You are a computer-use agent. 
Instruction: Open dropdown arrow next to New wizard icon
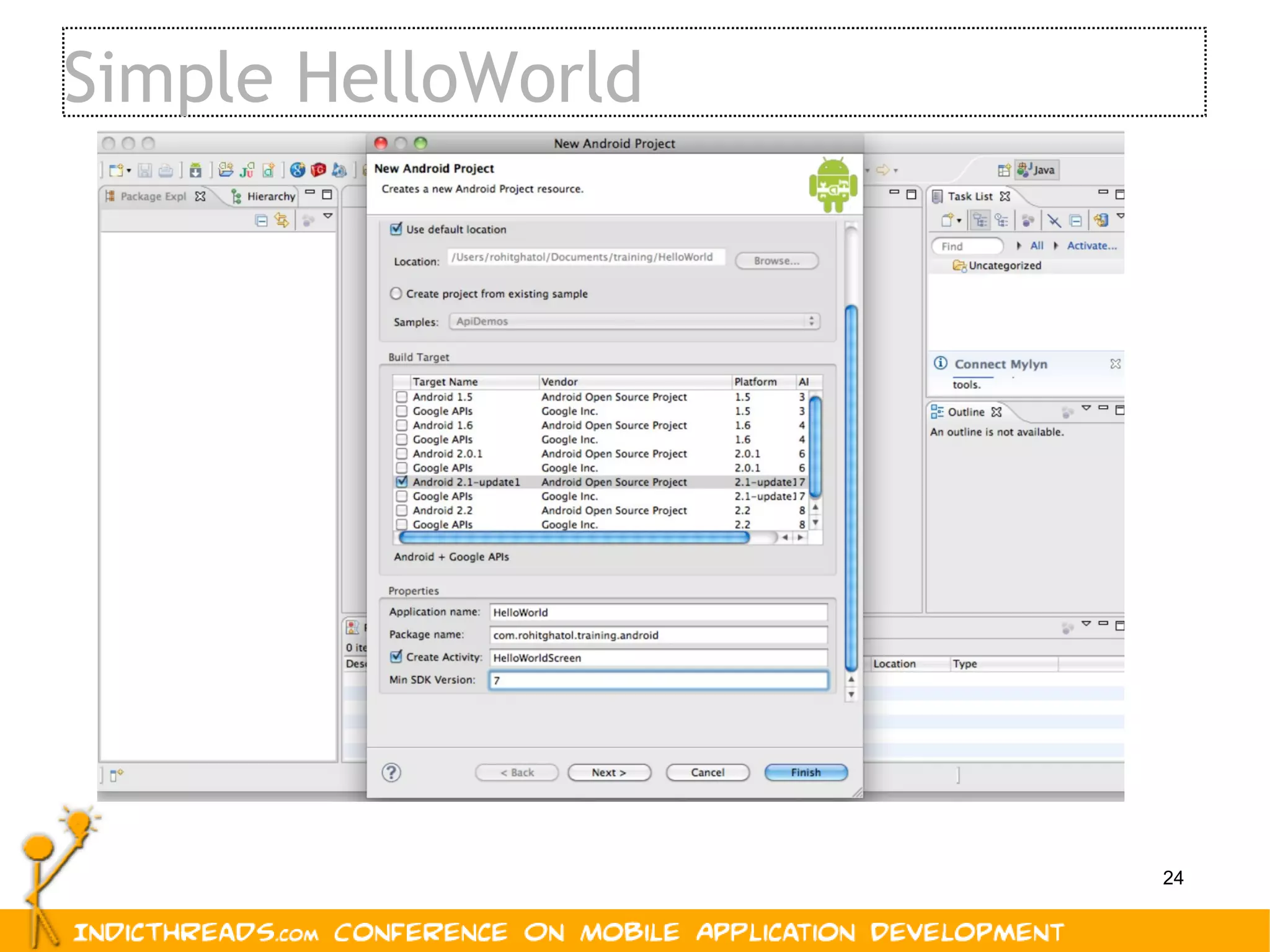point(129,171)
